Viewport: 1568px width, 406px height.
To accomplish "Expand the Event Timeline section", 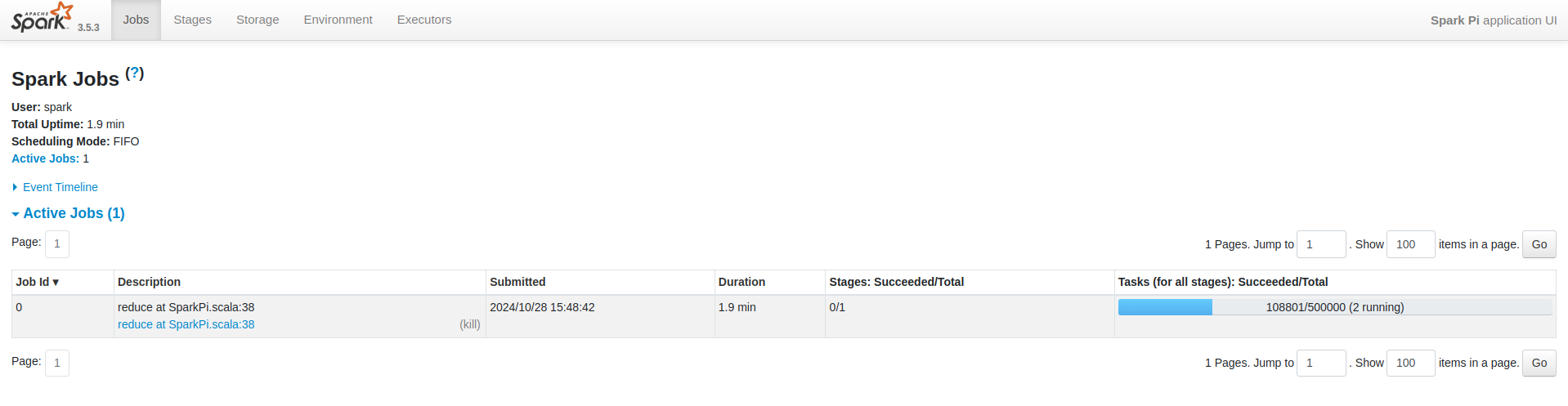I will click(x=60, y=187).
